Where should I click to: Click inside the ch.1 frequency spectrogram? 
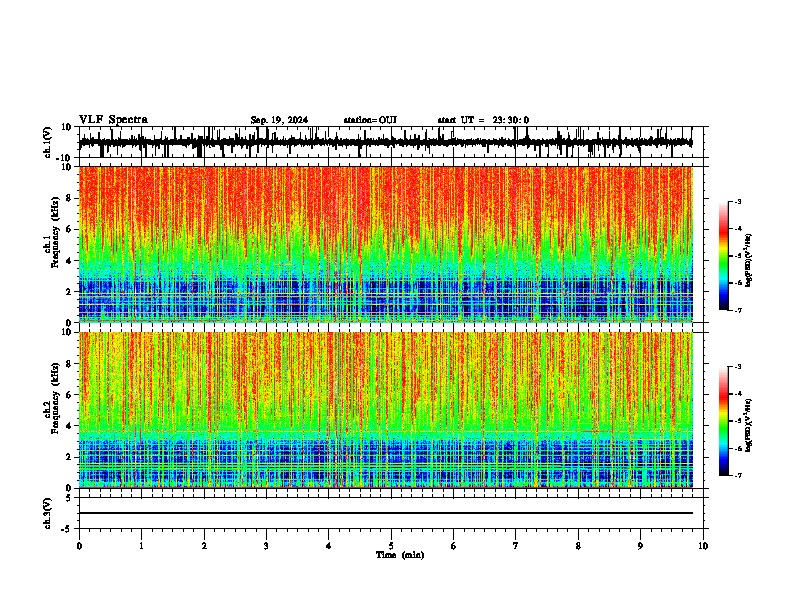click(x=385, y=244)
